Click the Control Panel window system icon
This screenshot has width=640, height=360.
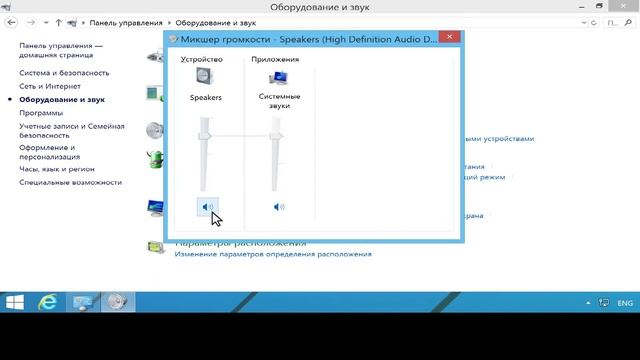click(x=6, y=7)
